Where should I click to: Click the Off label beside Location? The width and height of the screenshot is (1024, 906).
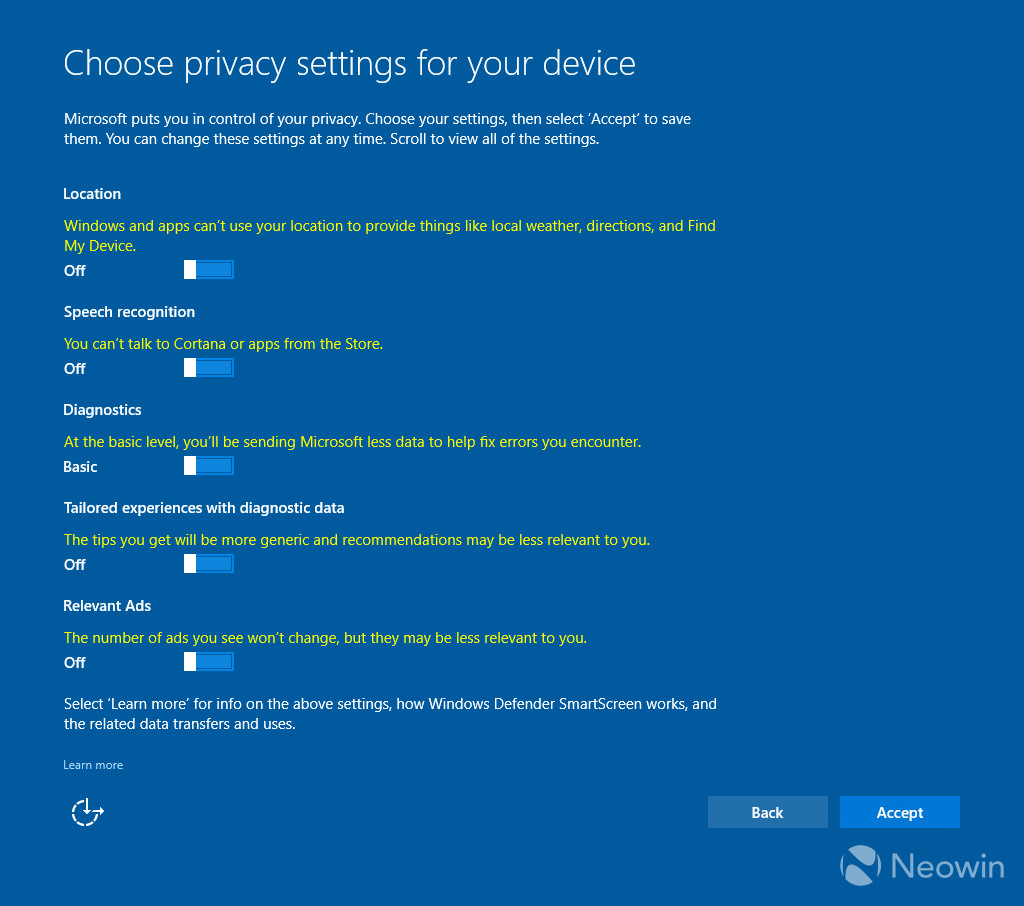click(x=74, y=270)
